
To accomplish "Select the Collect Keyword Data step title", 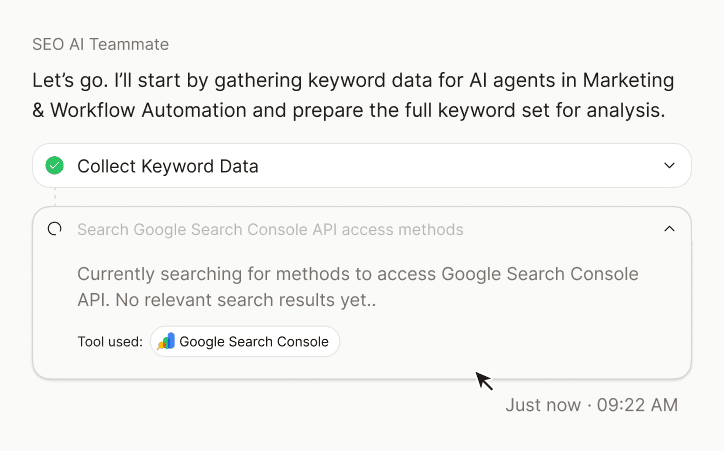I will (167, 166).
